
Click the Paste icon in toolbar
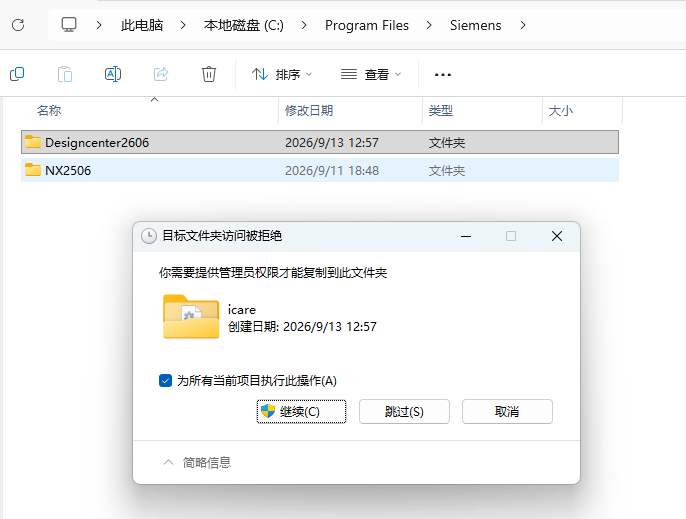click(x=65, y=74)
